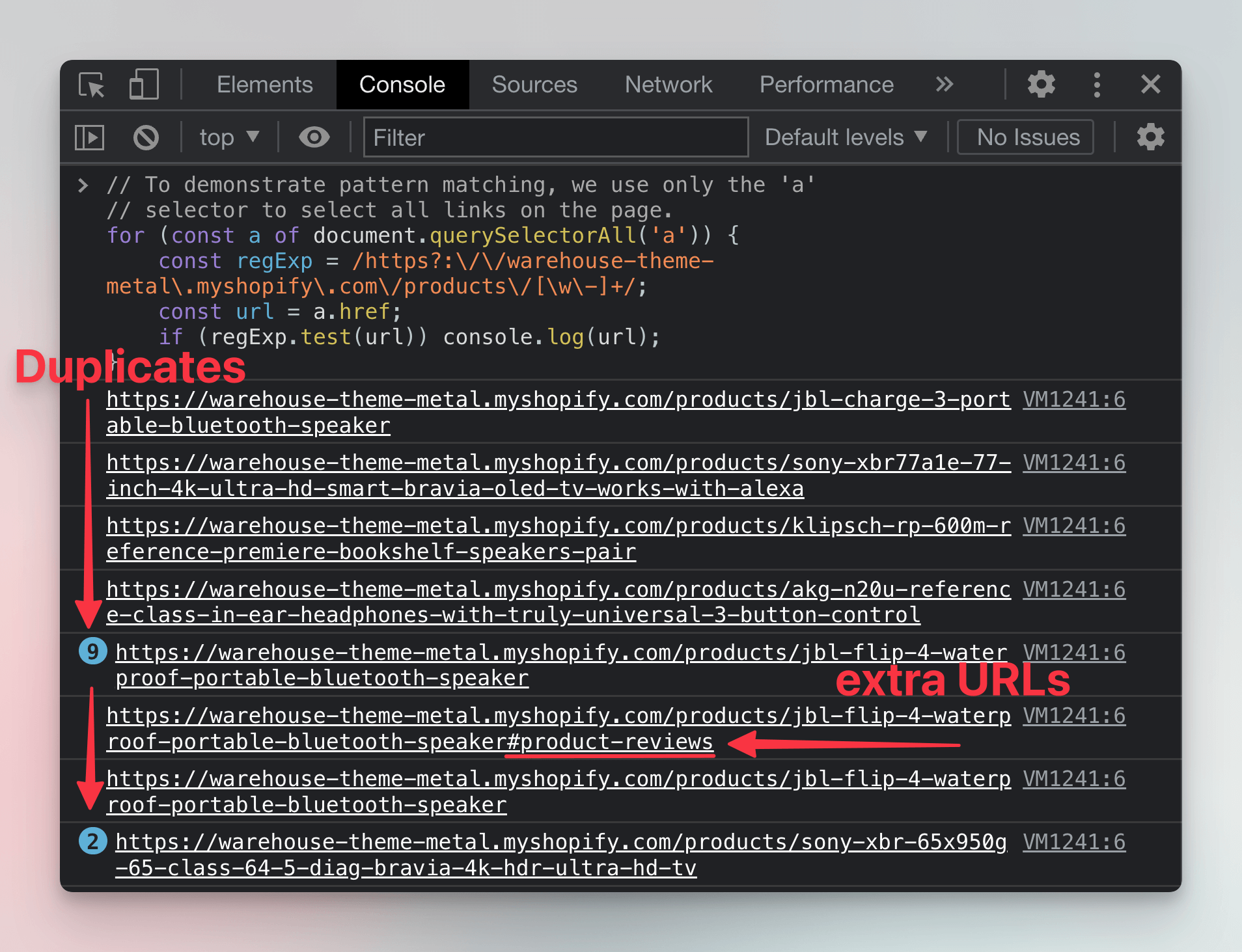Image resolution: width=1242 pixels, height=952 pixels.
Task: Expand the group of 9 duplicate jbl-flip messages
Action: coord(92,651)
